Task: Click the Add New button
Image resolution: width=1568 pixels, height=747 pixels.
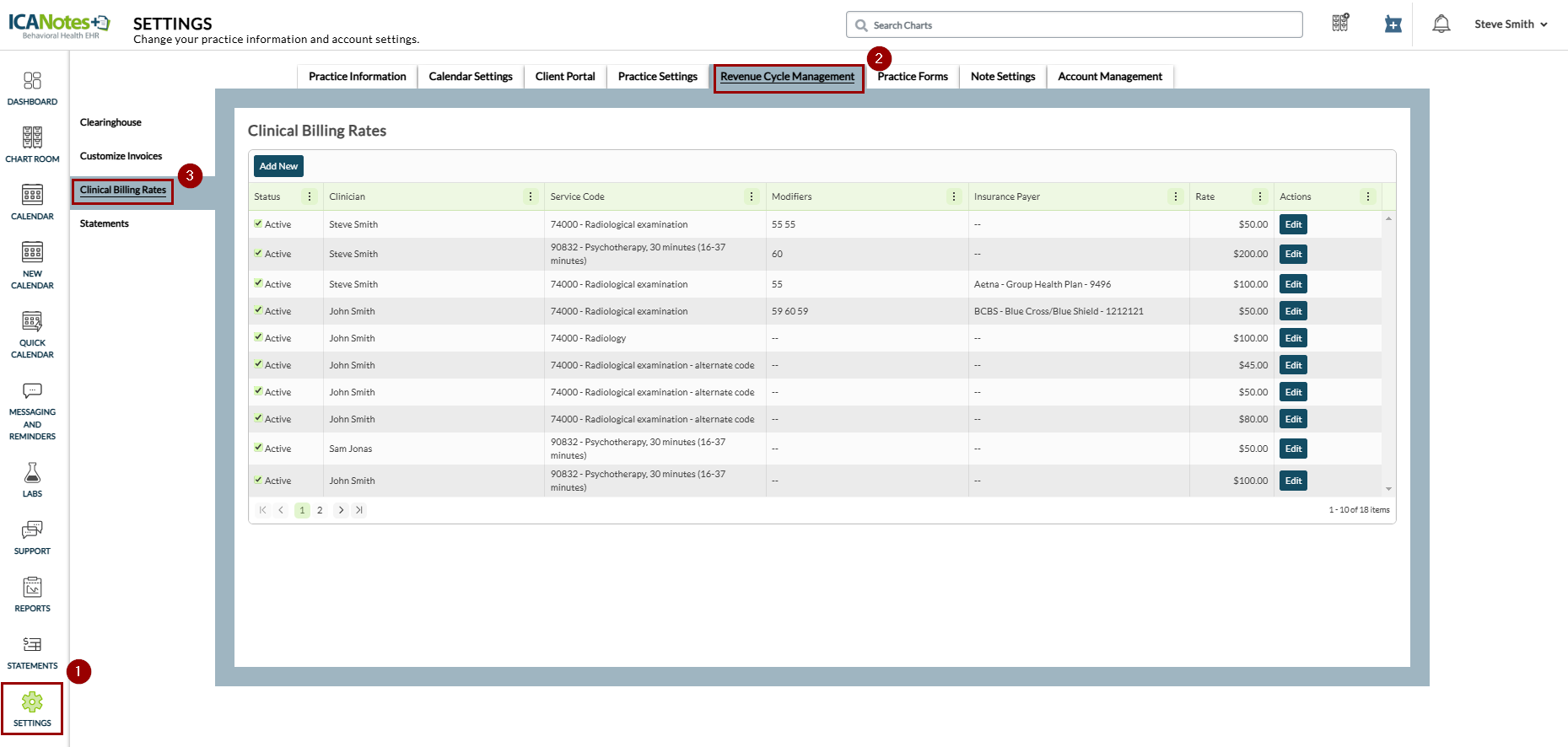Action: [x=278, y=166]
